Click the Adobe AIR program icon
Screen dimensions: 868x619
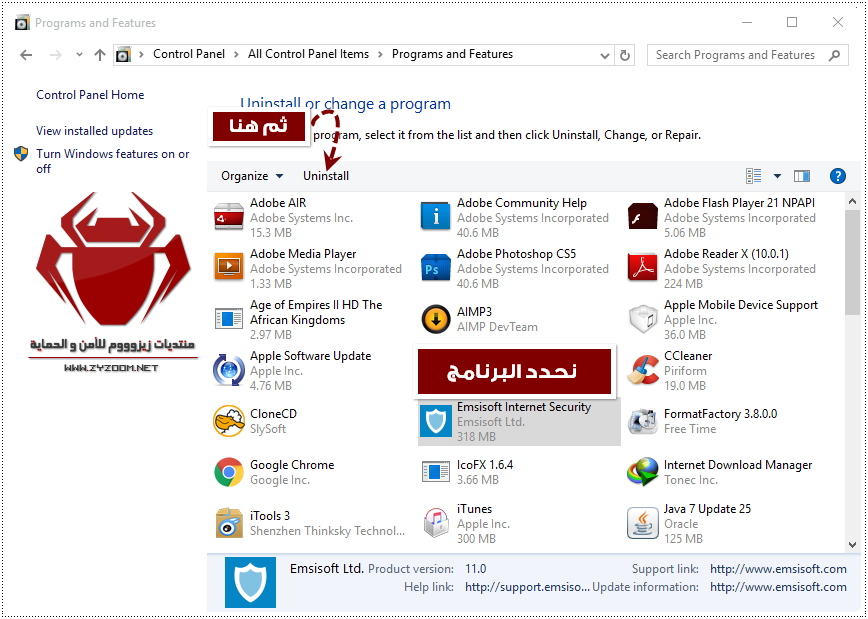tap(229, 218)
